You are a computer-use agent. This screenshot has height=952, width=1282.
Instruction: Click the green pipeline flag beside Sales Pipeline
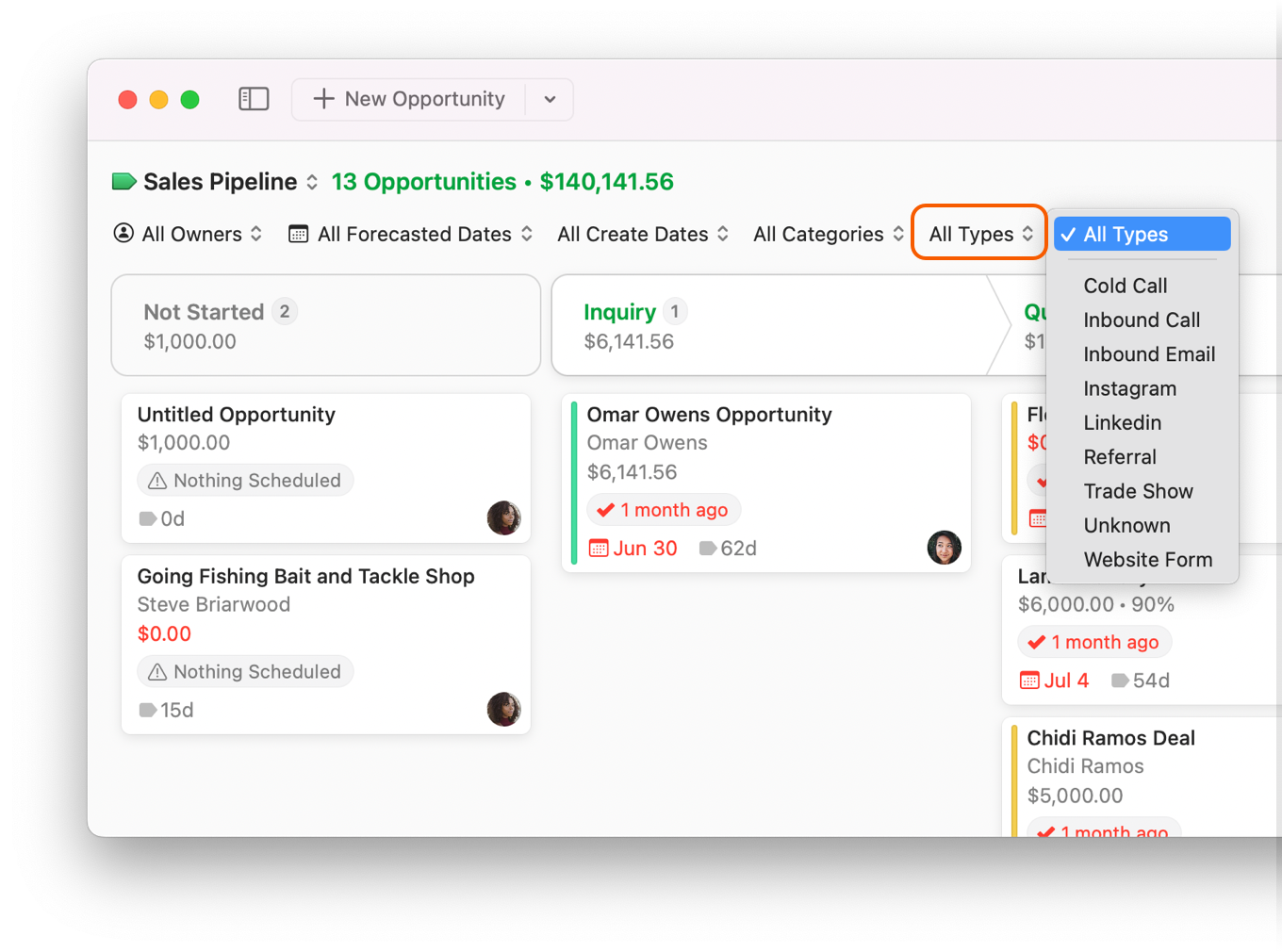point(123,181)
